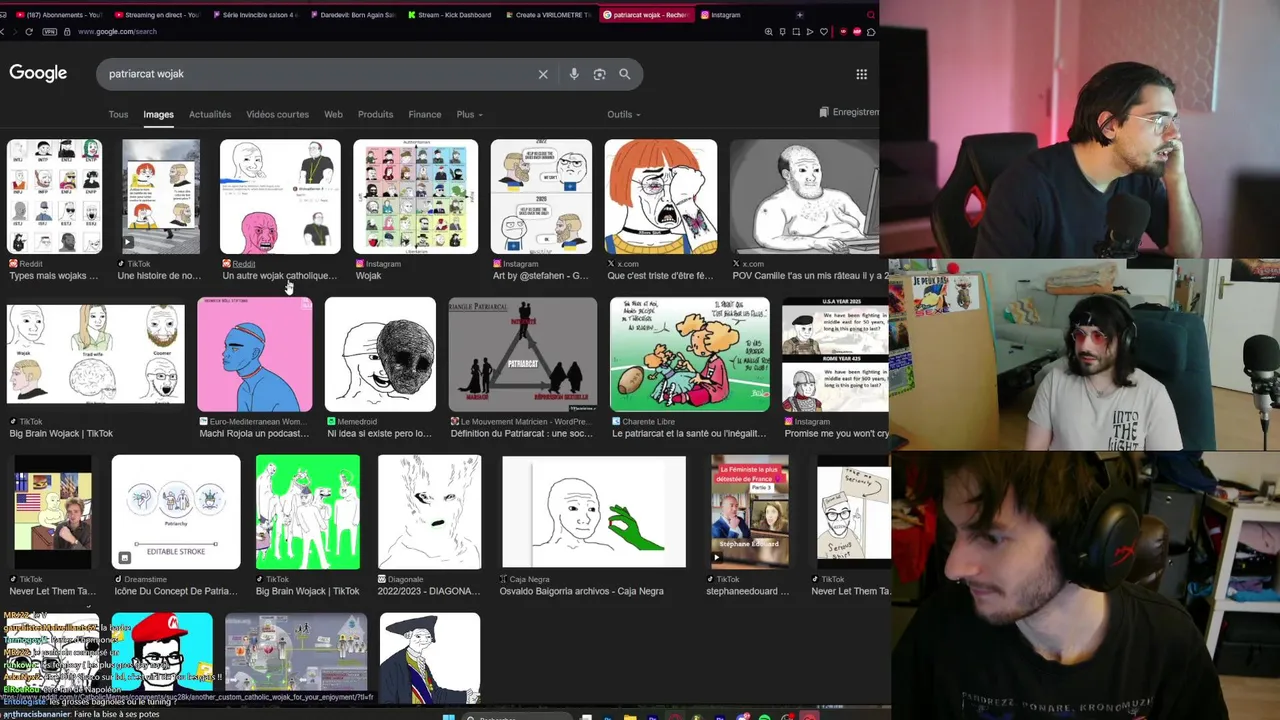Open 'stephaneedouard' TikTok video thumbnail

pyautogui.click(x=749, y=512)
